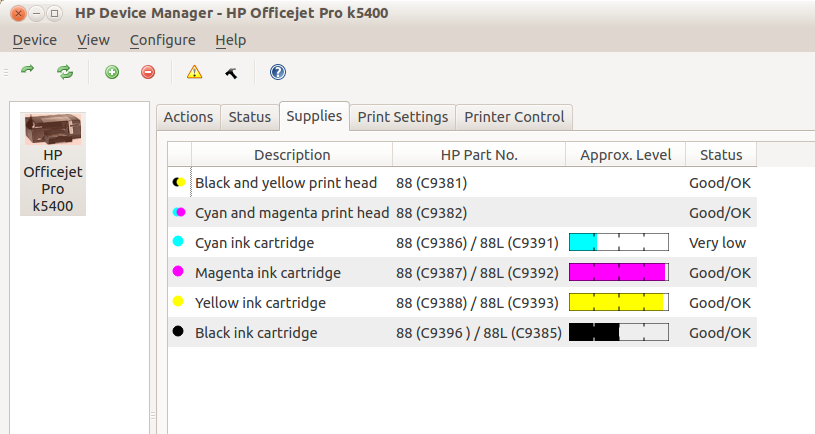Click the 'Very low' cyan status
This screenshot has width=815, height=434.
[x=717, y=243]
